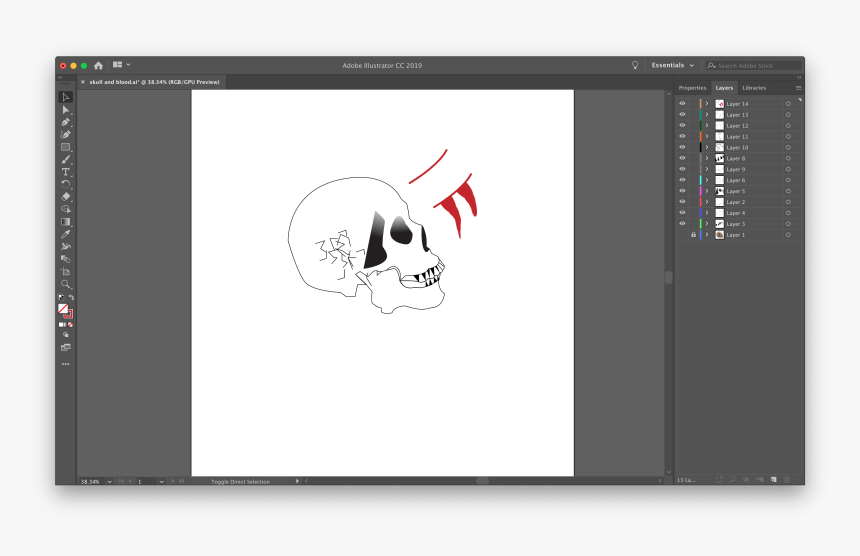Unlock Layer 1 via lock icon

[693, 235]
